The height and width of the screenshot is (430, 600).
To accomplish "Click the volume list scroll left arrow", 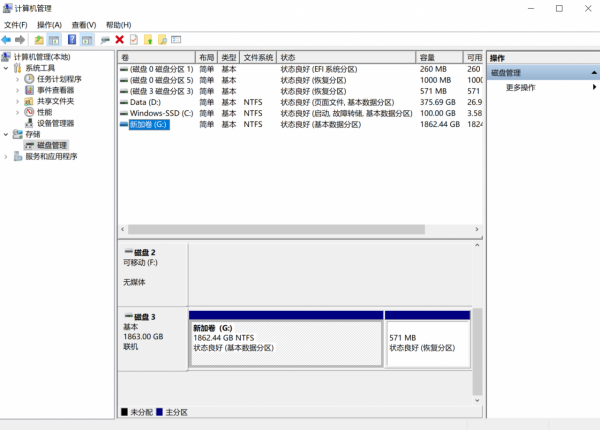I will 122,229.
